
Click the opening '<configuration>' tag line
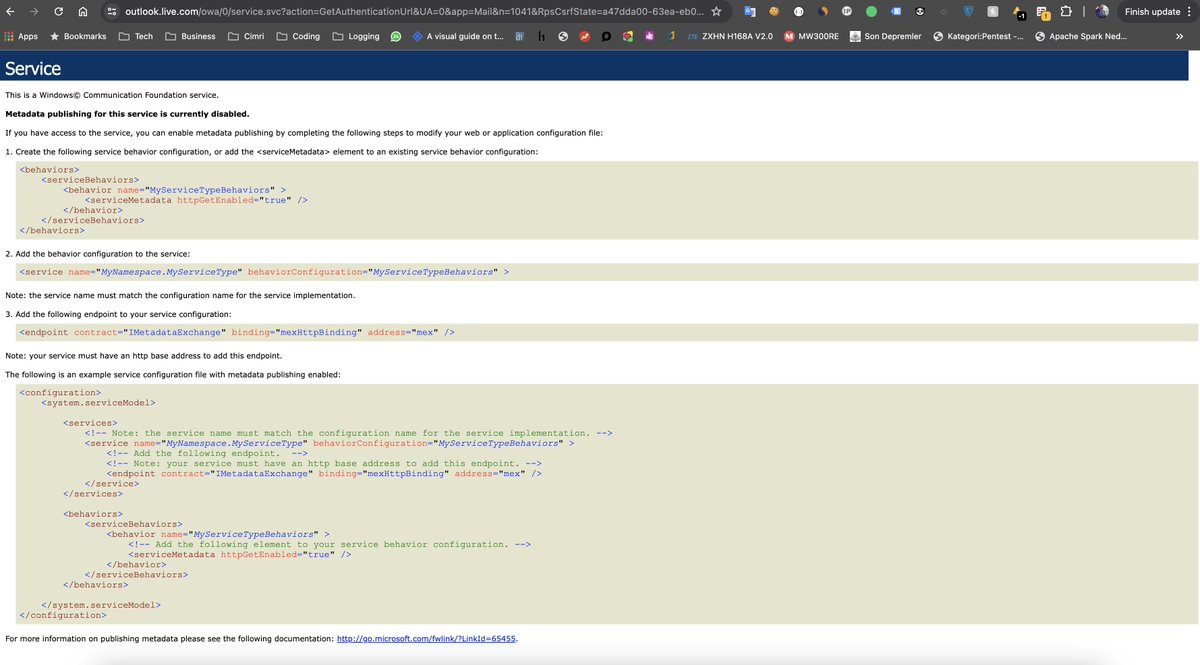[x=60, y=393]
